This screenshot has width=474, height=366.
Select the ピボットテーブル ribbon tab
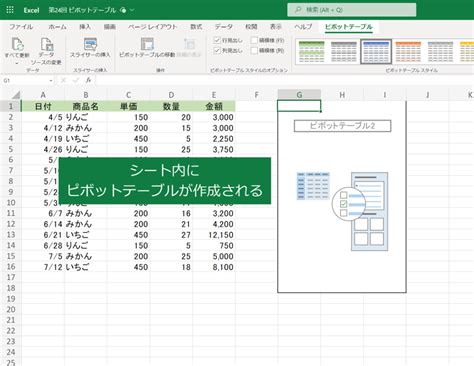pos(349,27)
